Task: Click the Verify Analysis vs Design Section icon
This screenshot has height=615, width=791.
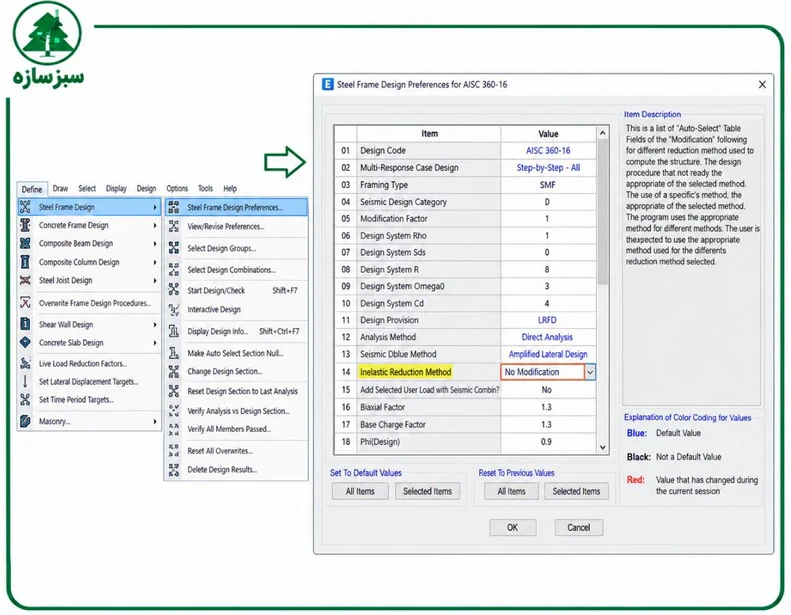Action: [x=174, y=411]
